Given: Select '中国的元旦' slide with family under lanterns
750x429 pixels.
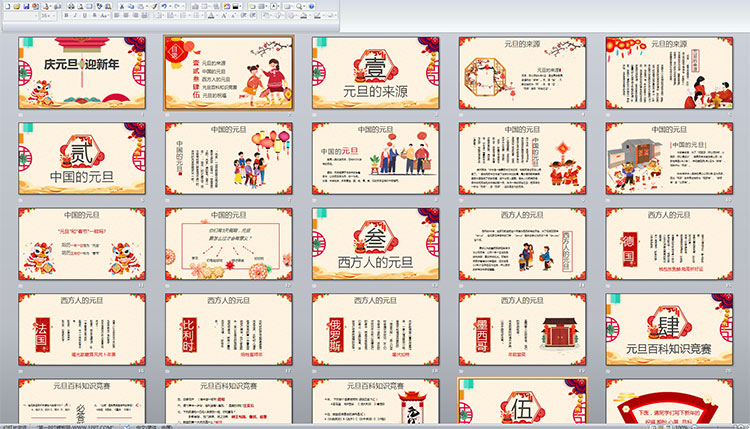Looking at the screenshot, I should [x=229, y=158].
